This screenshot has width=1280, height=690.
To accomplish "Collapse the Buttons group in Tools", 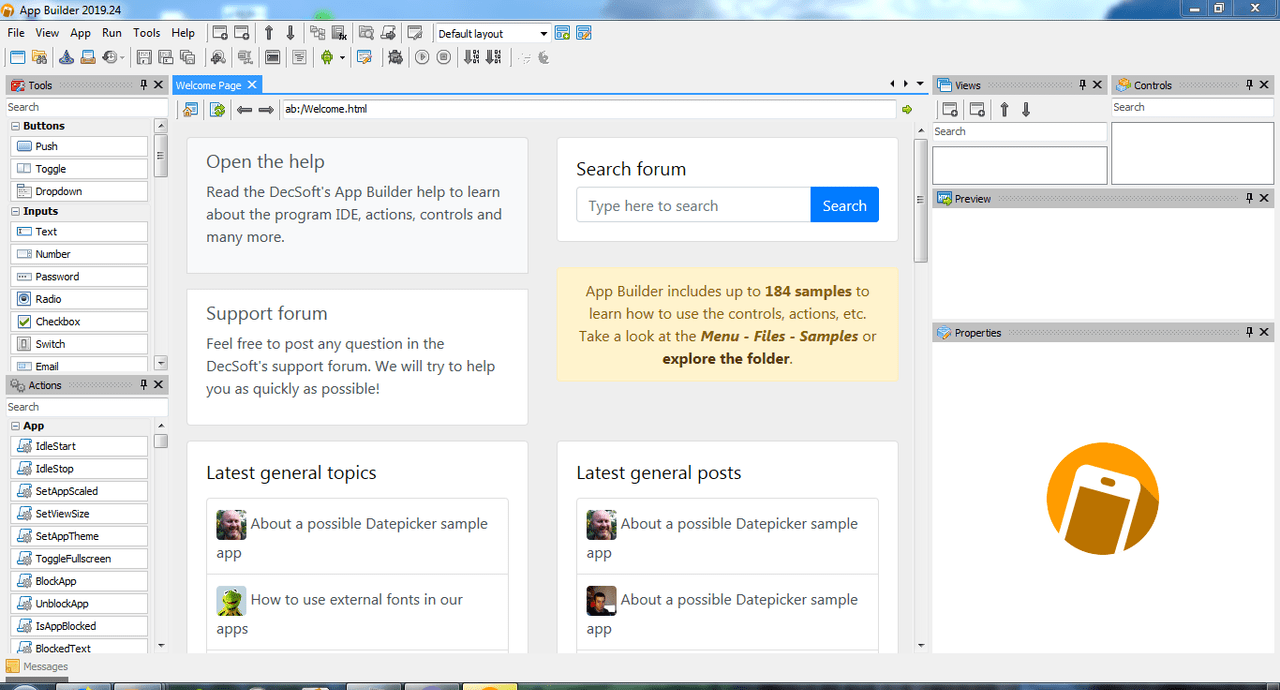I will [15, 126].
